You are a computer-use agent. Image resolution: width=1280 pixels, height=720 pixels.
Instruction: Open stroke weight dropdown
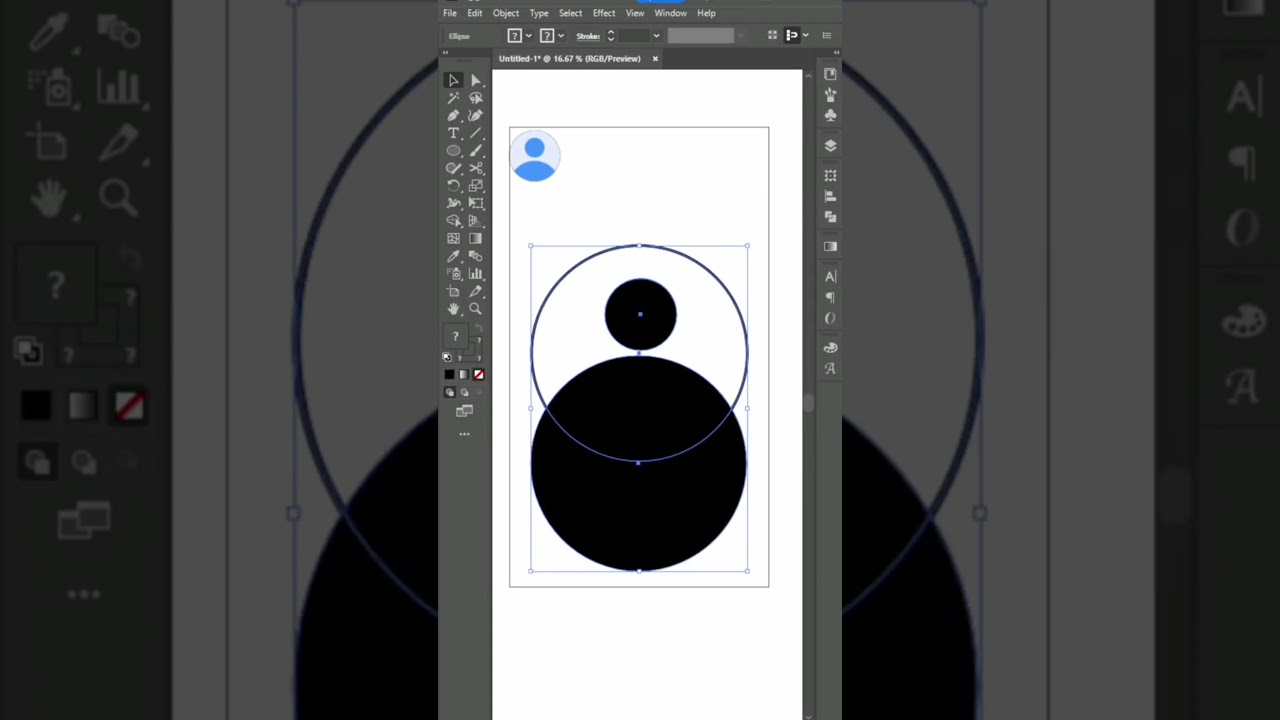[656, 36]
